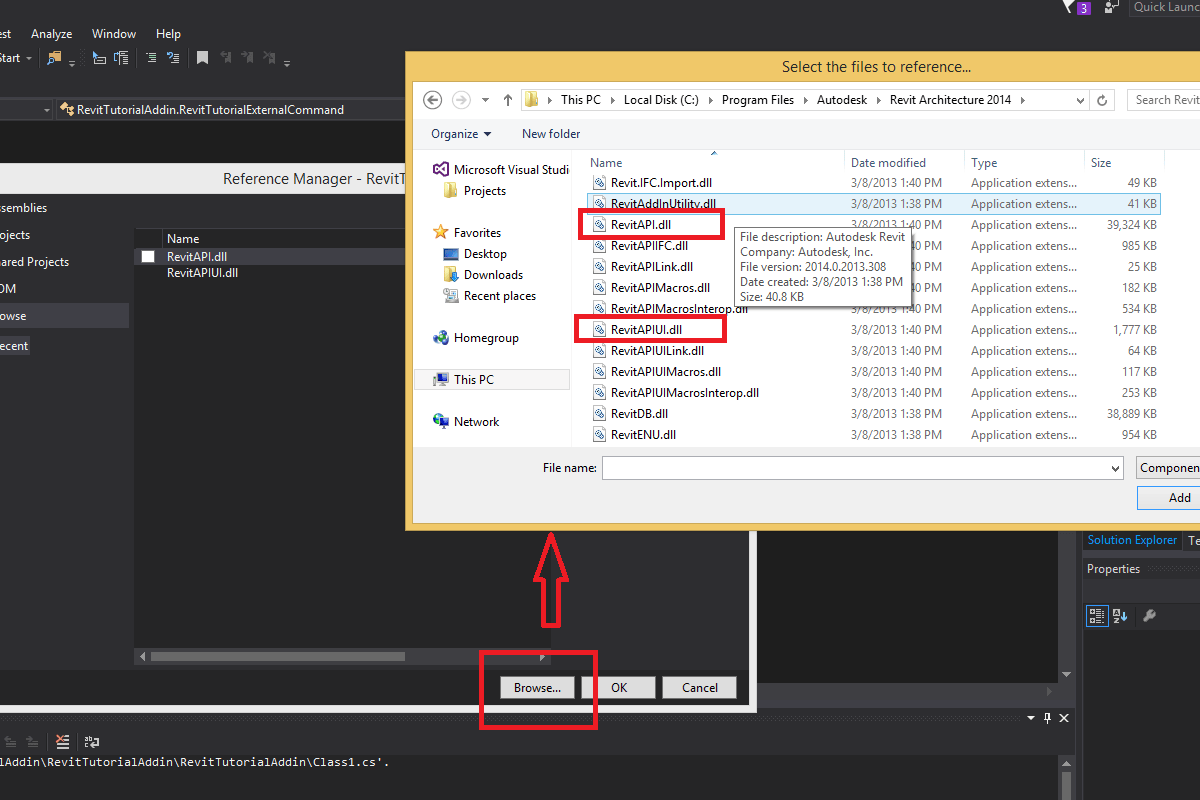Click the class icon beside RevitTutorialExternalCommand
Screen dimensions: 1200x800
click(x=67, y=110)
